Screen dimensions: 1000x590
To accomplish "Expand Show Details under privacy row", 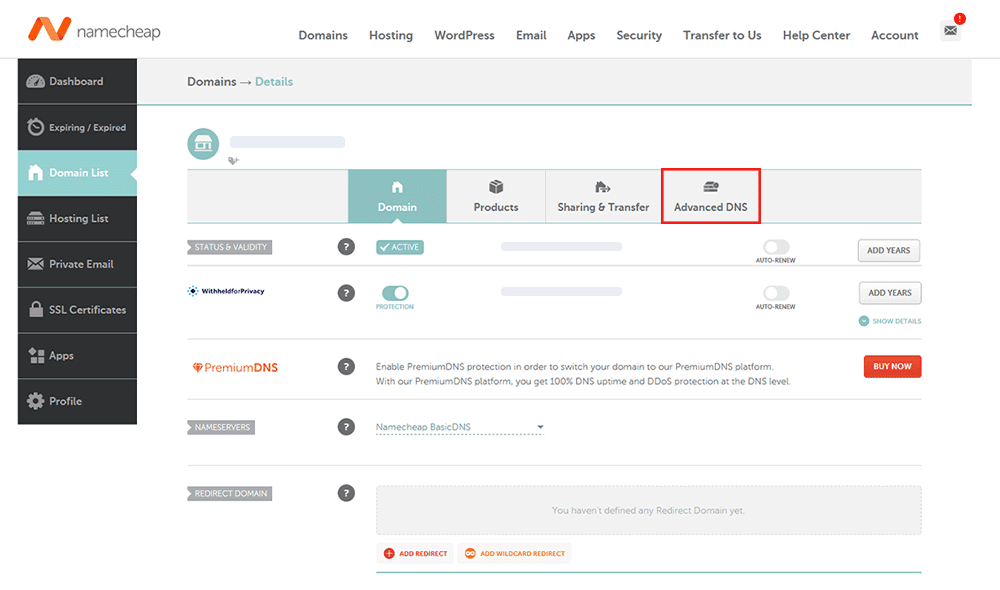I will point(890,321).
